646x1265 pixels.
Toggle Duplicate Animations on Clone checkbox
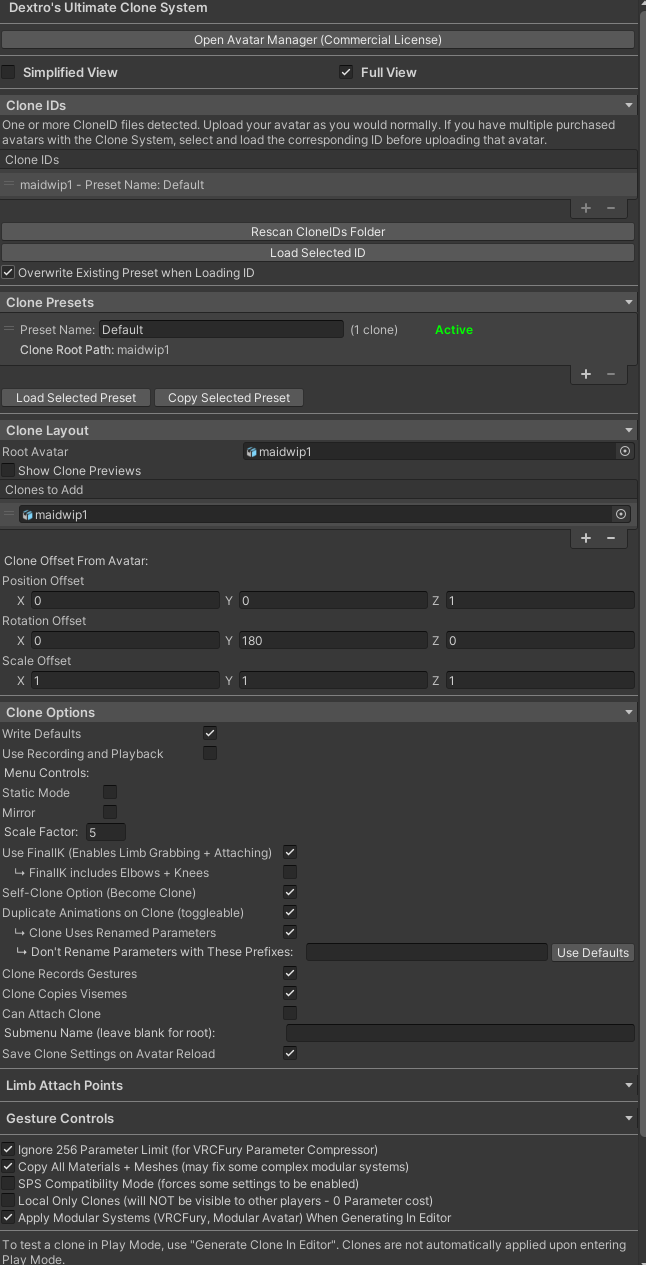click(290, 912)
